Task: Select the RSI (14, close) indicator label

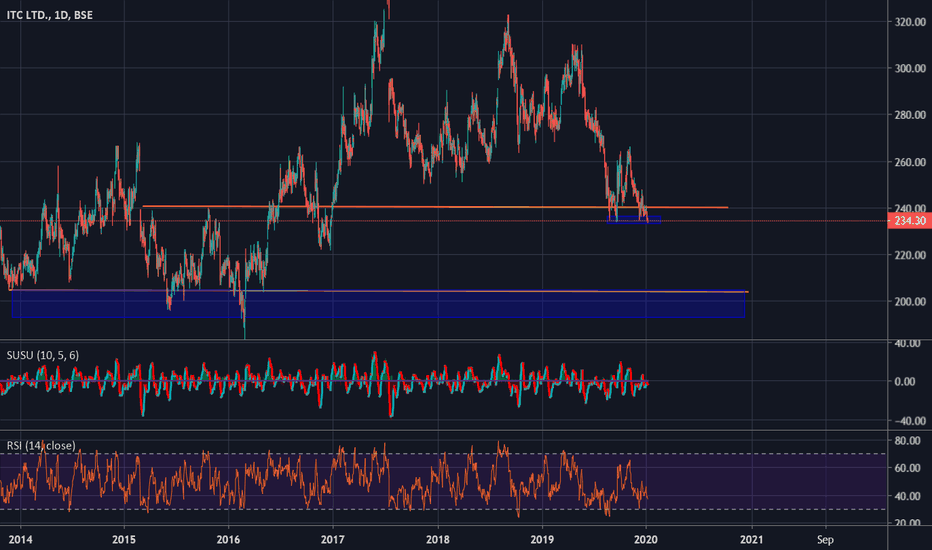Action: click(x=41, y=445)
